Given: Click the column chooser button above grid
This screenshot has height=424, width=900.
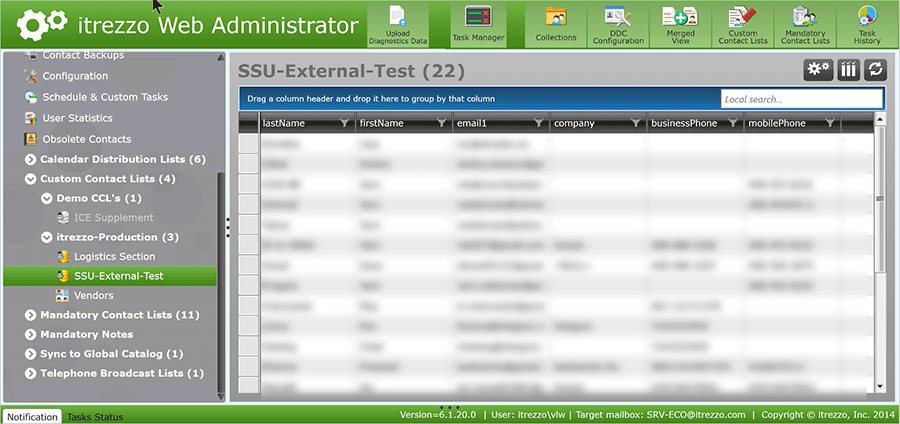Looking at the screenshot, I should tap(848, 70).
